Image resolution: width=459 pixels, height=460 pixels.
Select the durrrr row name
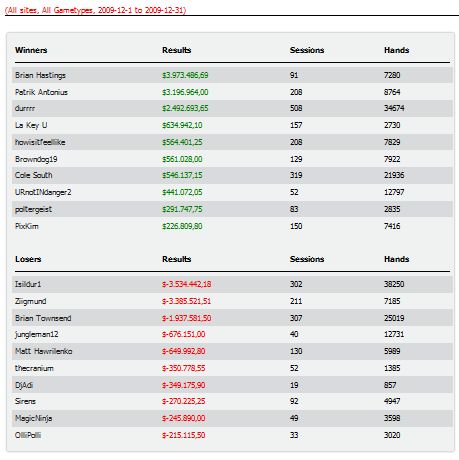tap(25, 109)
